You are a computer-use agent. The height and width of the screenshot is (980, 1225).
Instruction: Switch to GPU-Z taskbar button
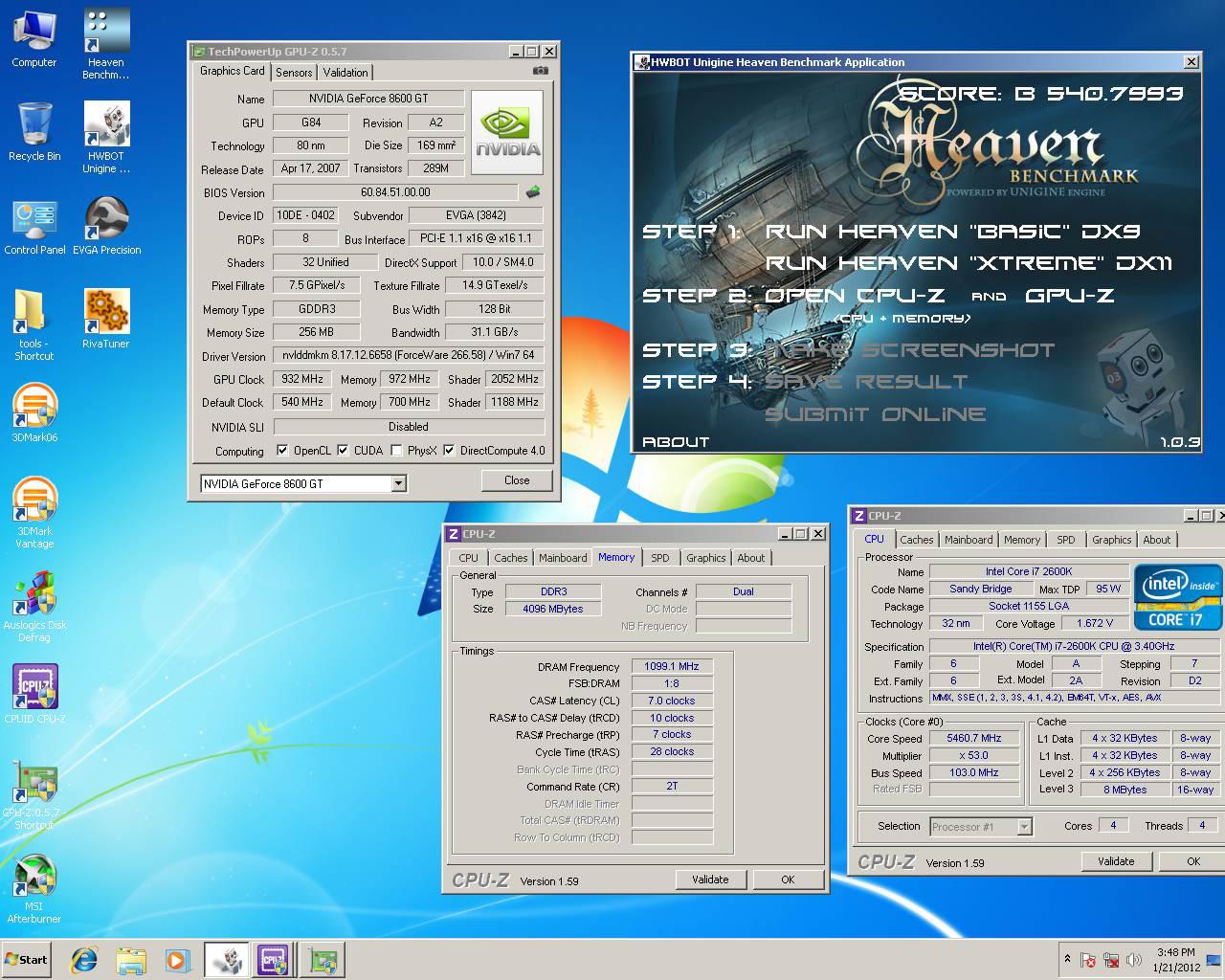(x=323, y=960)
